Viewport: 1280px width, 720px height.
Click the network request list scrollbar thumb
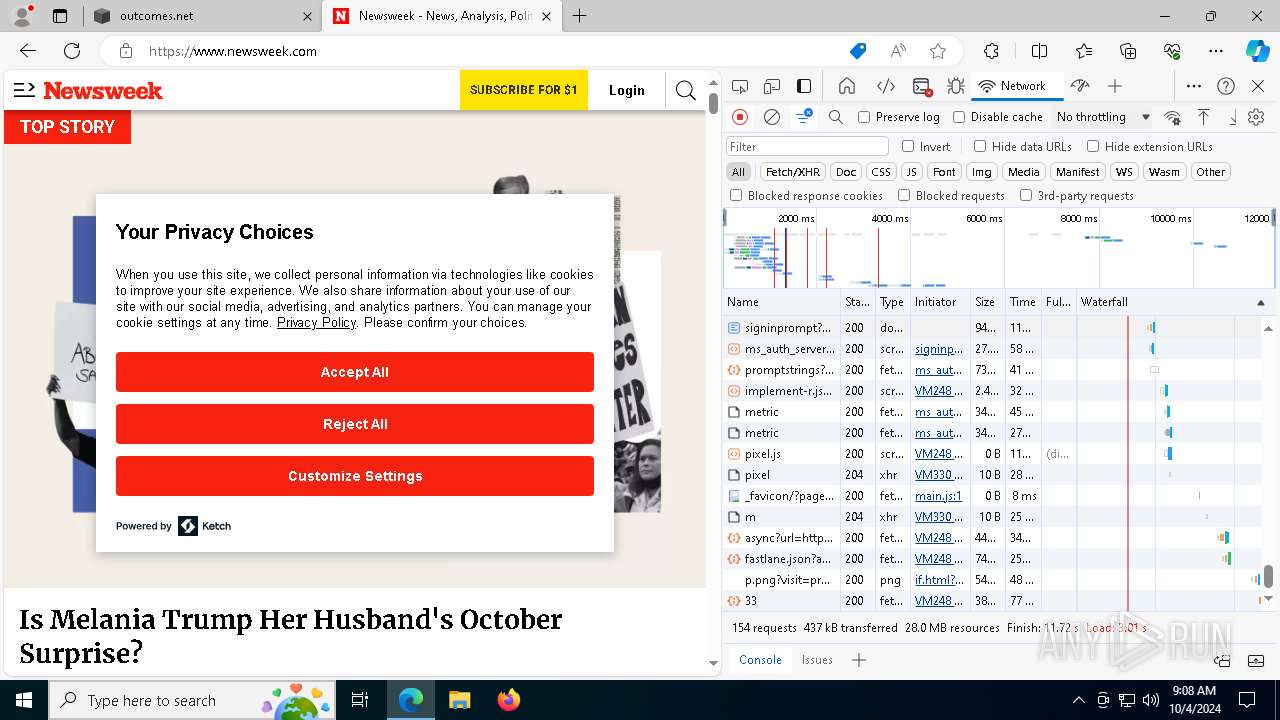pyautogui.click(x=1268, y=576)
